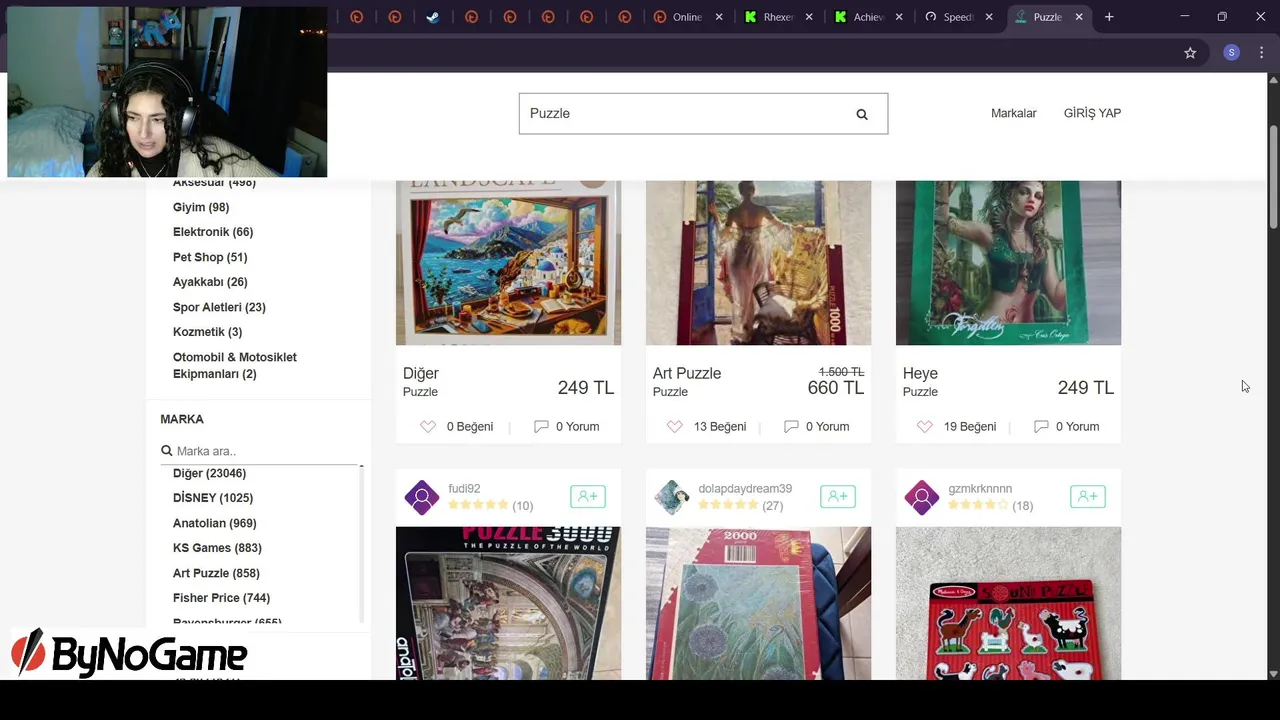Open dolapdaydream39's 2000-piece puzzle thumbnail

point(758,603)
